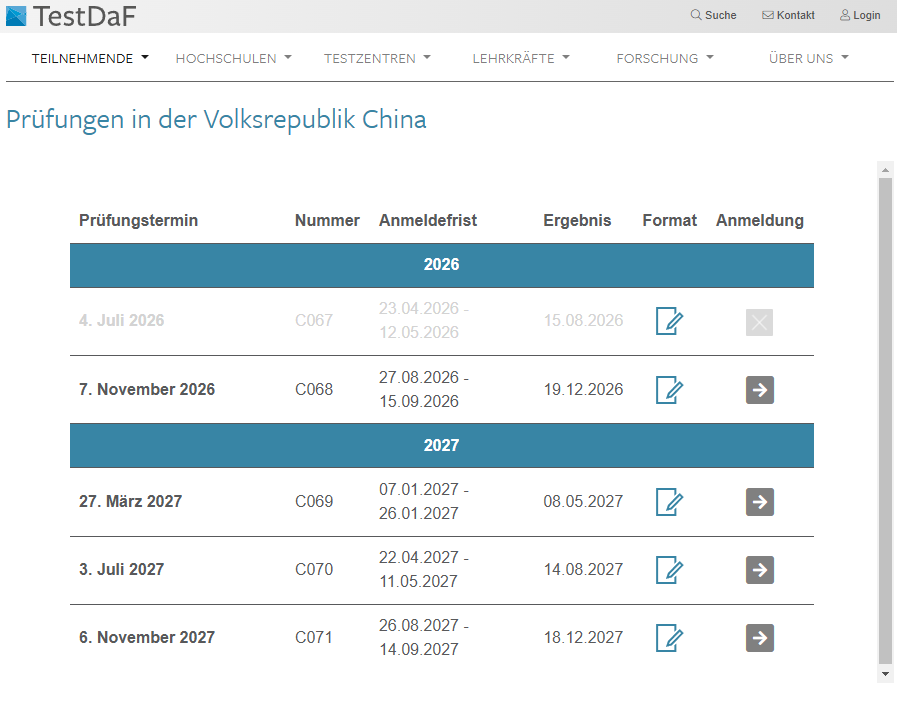Register for exam C069 via arrow button
897x707 pixels.
coord(760,502)
